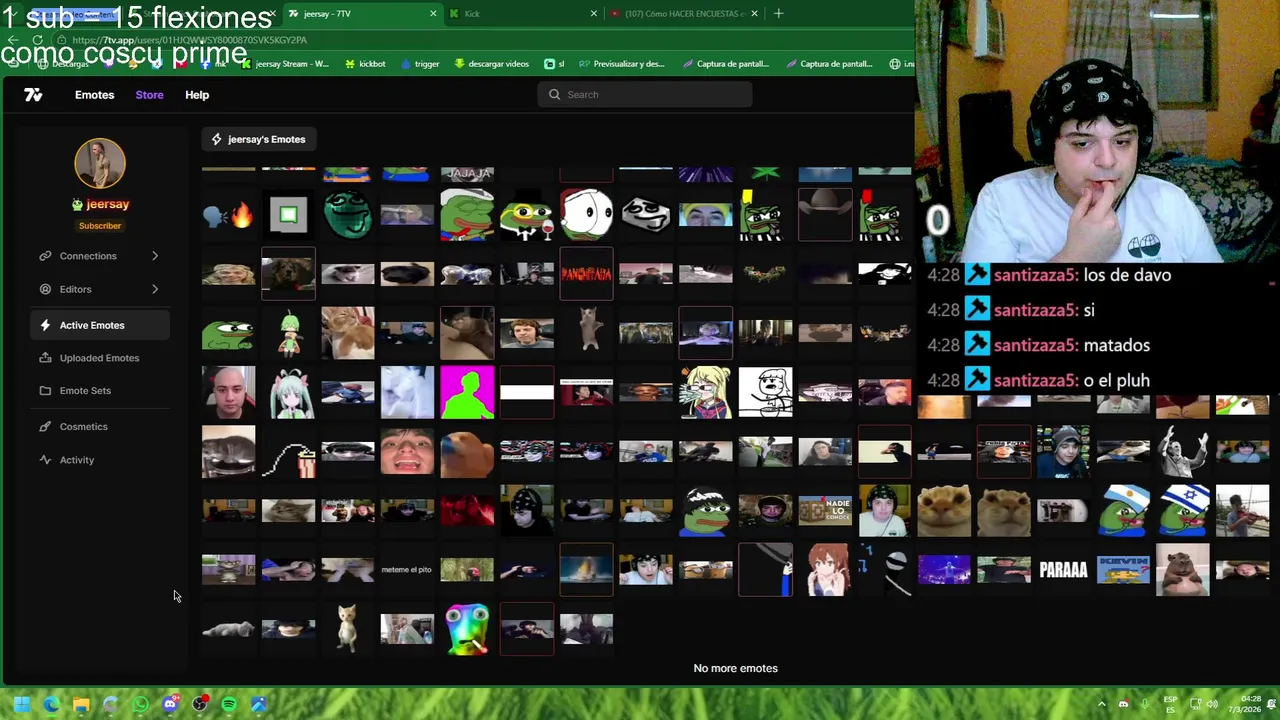Select the bald man face emote
Image resolution: width=1280 pixels, height=720 pixels.
tap(228, 392)
